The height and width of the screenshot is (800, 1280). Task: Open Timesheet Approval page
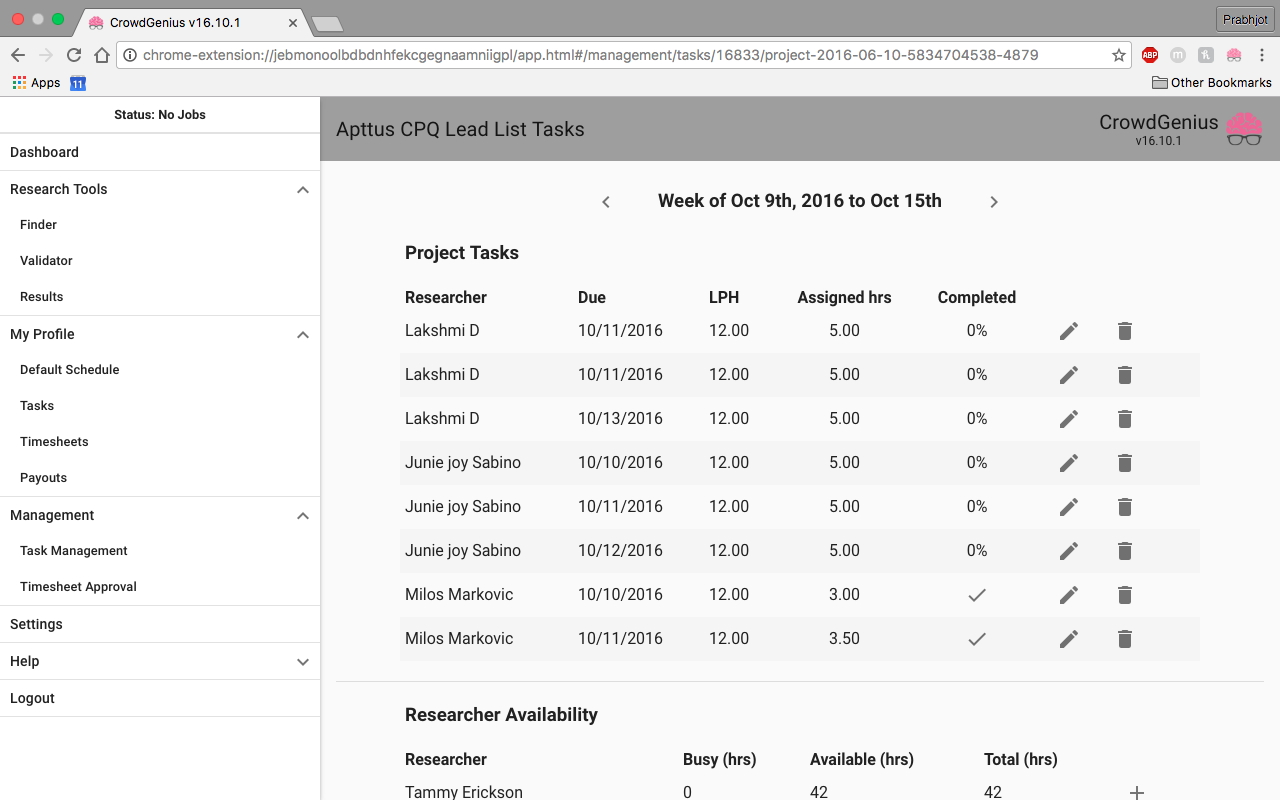point(160,587)
